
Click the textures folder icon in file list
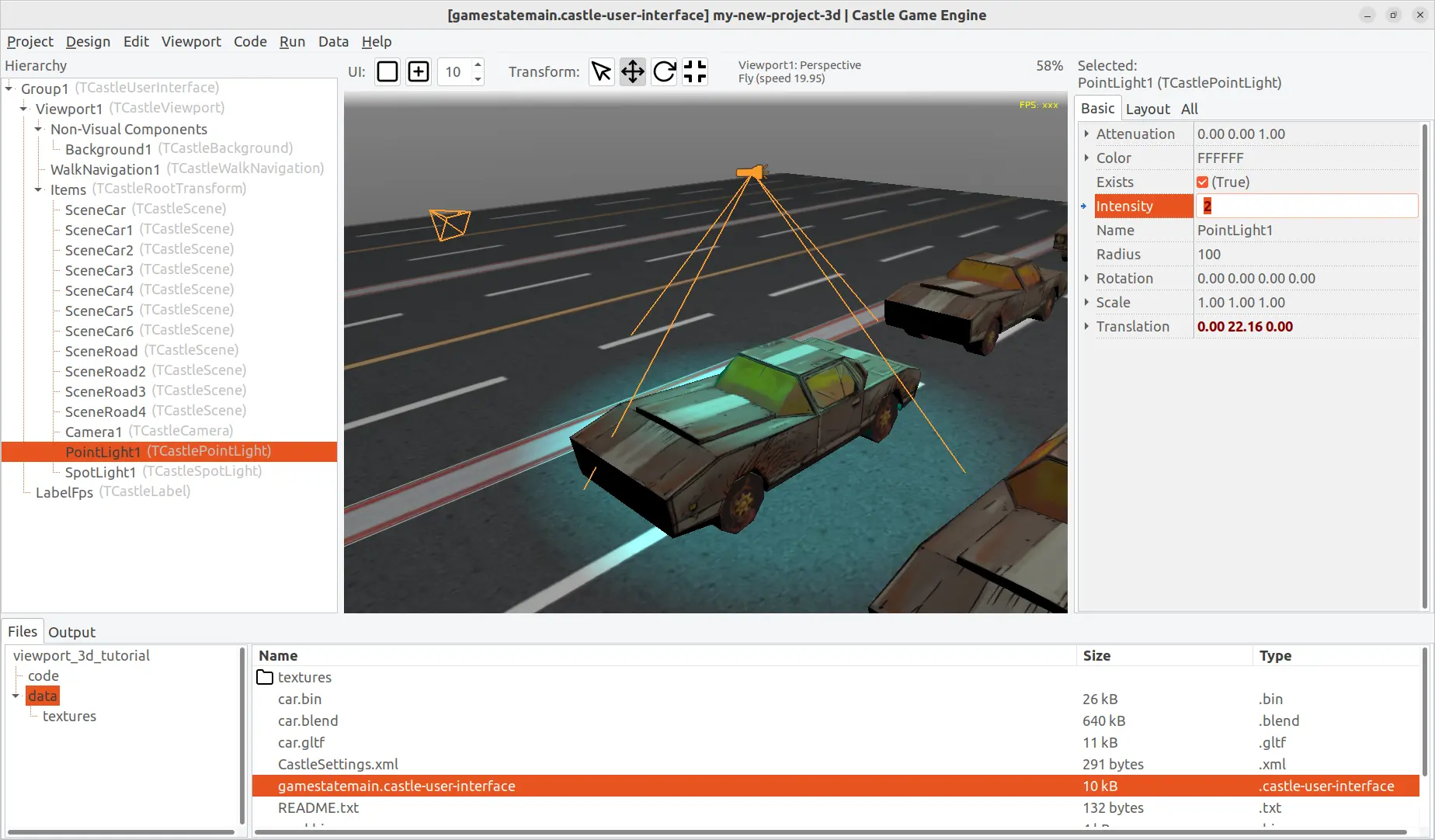tap(265, 677)
